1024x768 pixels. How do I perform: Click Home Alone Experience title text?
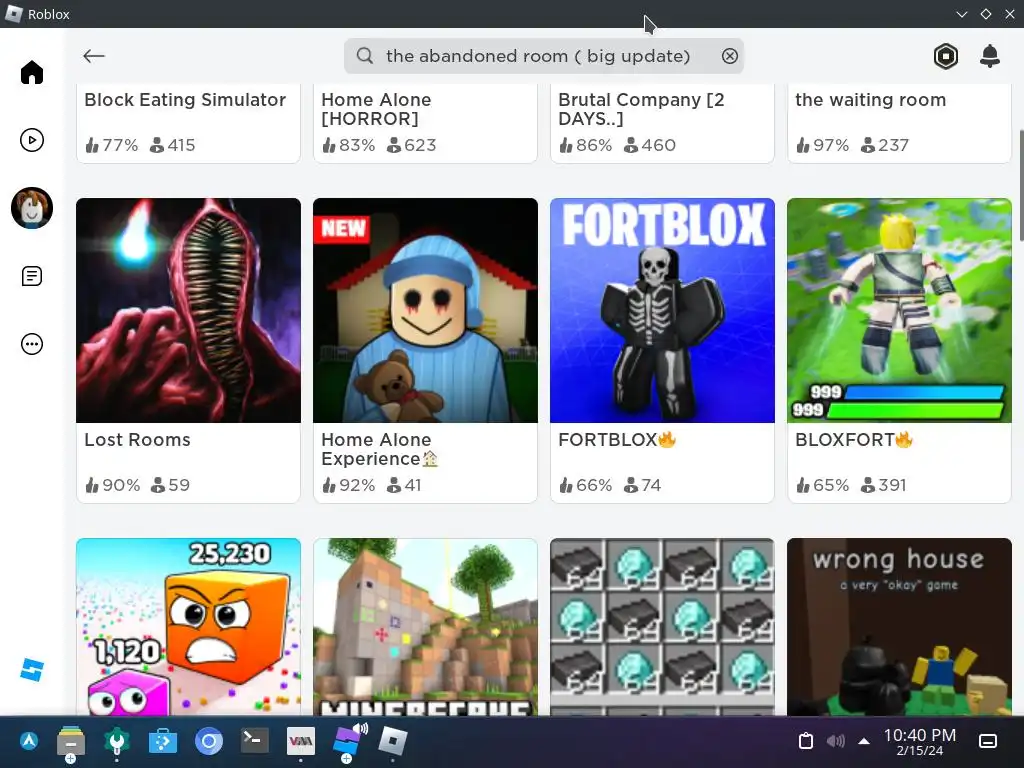click(379, 449)
